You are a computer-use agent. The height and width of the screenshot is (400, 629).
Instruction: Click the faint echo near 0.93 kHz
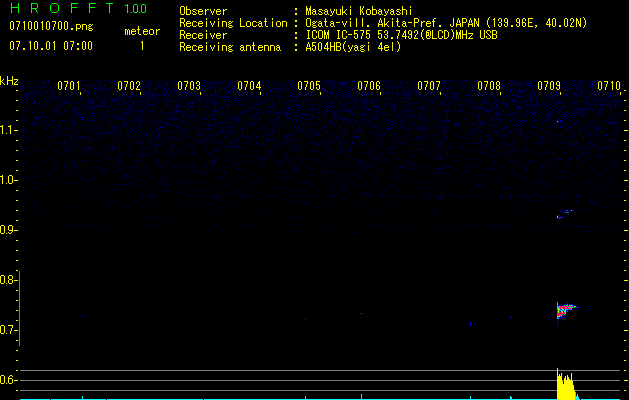(564, 214)
